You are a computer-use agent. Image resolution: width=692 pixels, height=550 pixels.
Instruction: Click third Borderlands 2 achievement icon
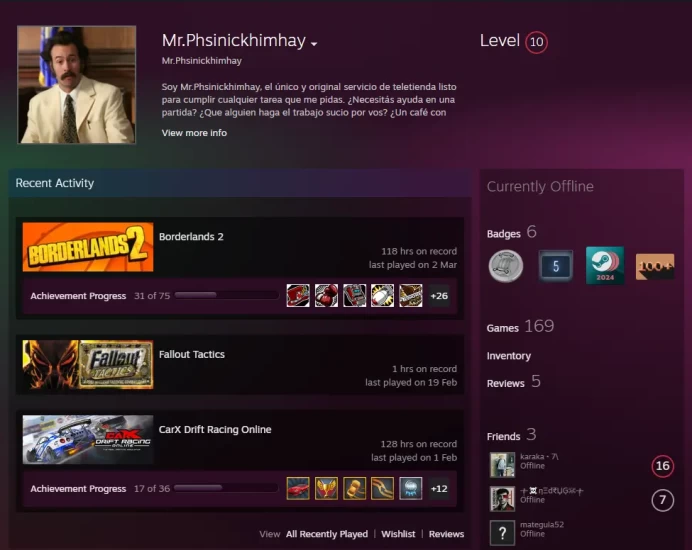click(354, 296)
